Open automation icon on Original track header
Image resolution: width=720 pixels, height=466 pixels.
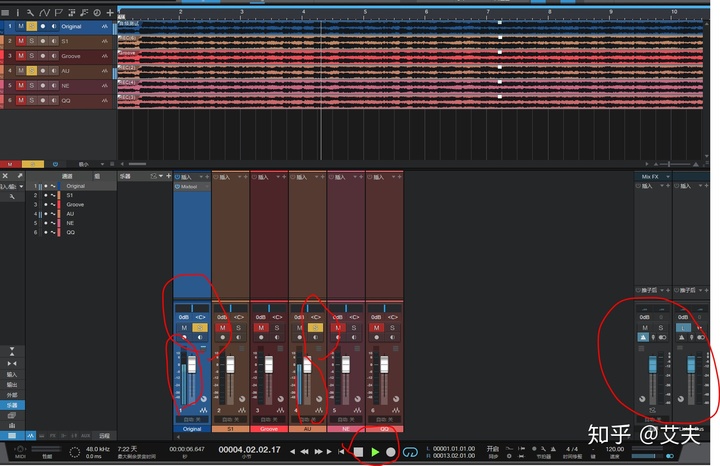point(105,27)
